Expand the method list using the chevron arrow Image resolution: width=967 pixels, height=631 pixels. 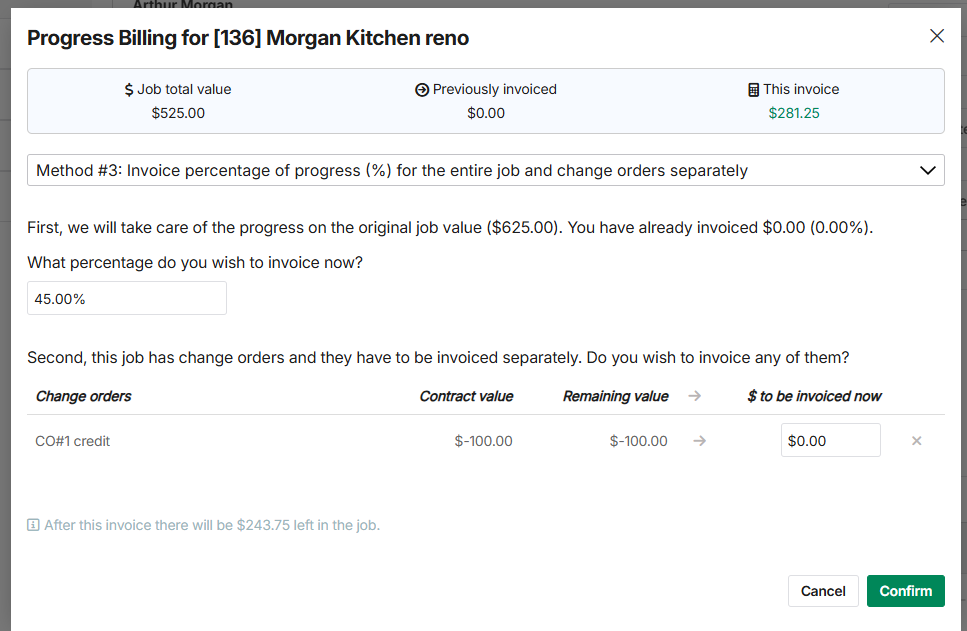[927, 170]
